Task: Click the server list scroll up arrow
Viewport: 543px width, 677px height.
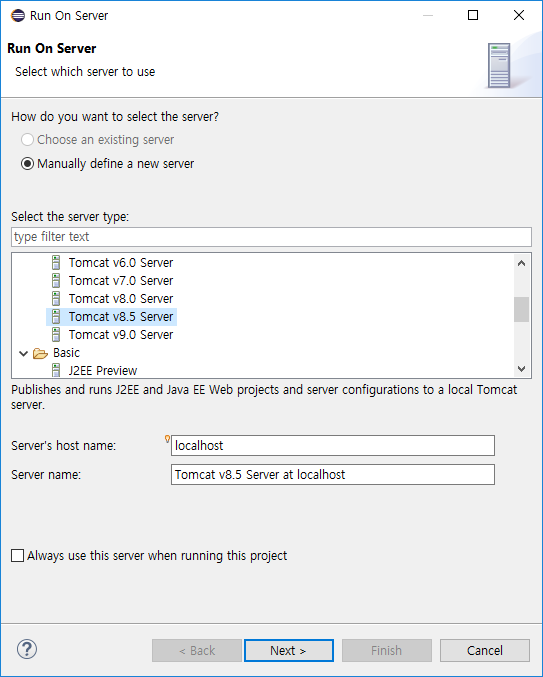Action: click(x=521, y=263)
